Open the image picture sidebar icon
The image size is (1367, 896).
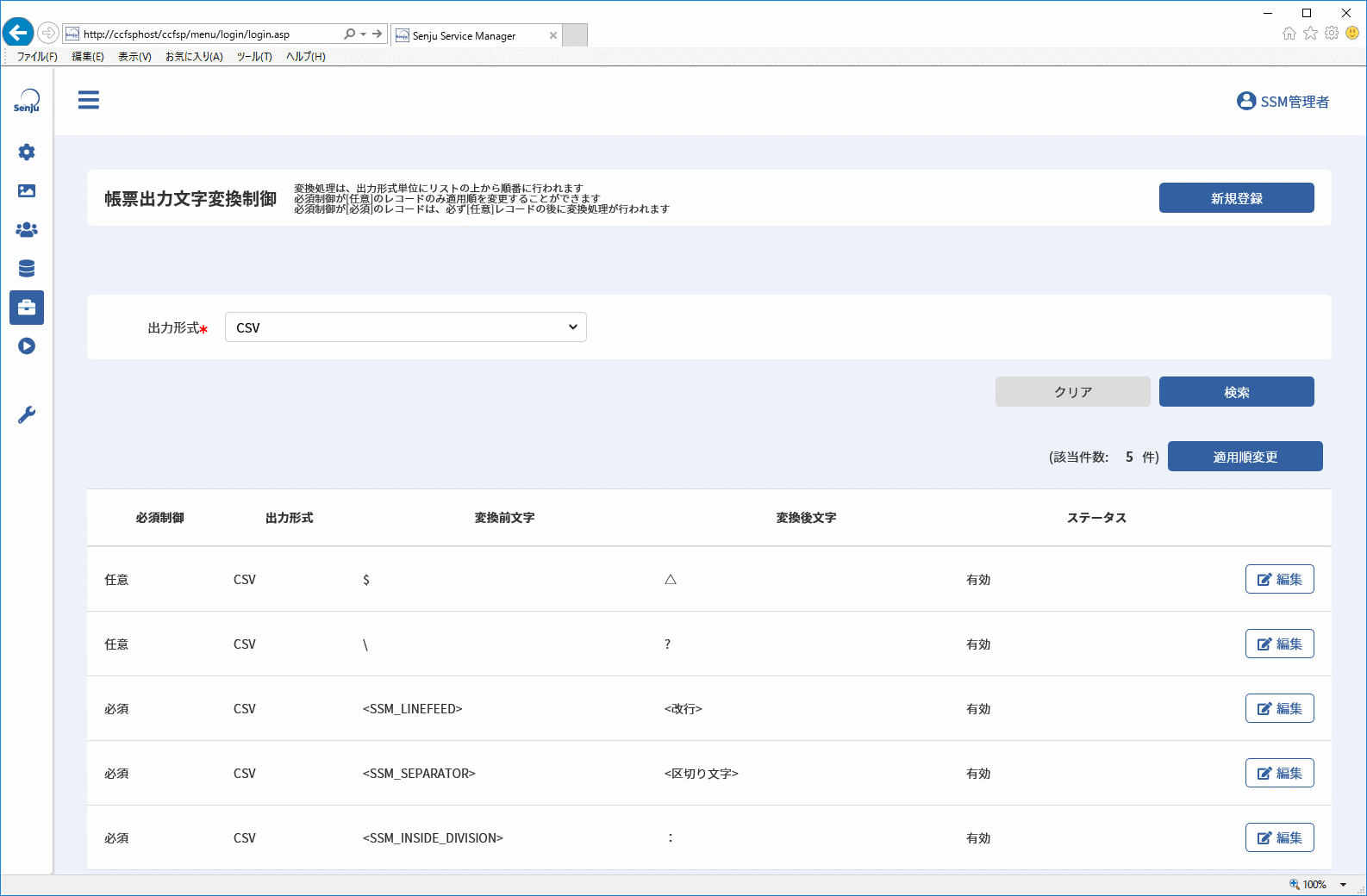[x=27, y=190]
